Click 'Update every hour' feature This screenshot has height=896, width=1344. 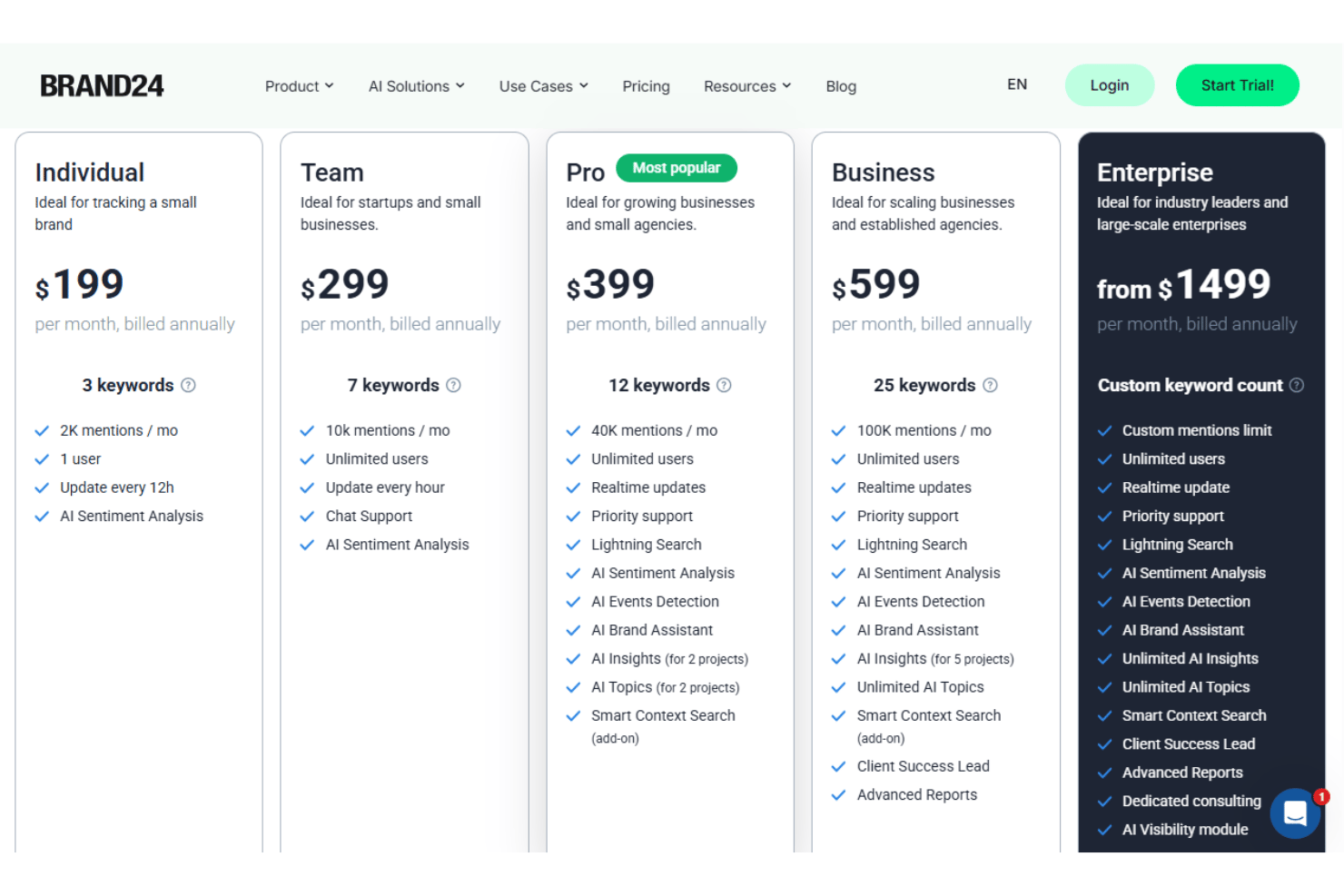click(x=385, y=487)
